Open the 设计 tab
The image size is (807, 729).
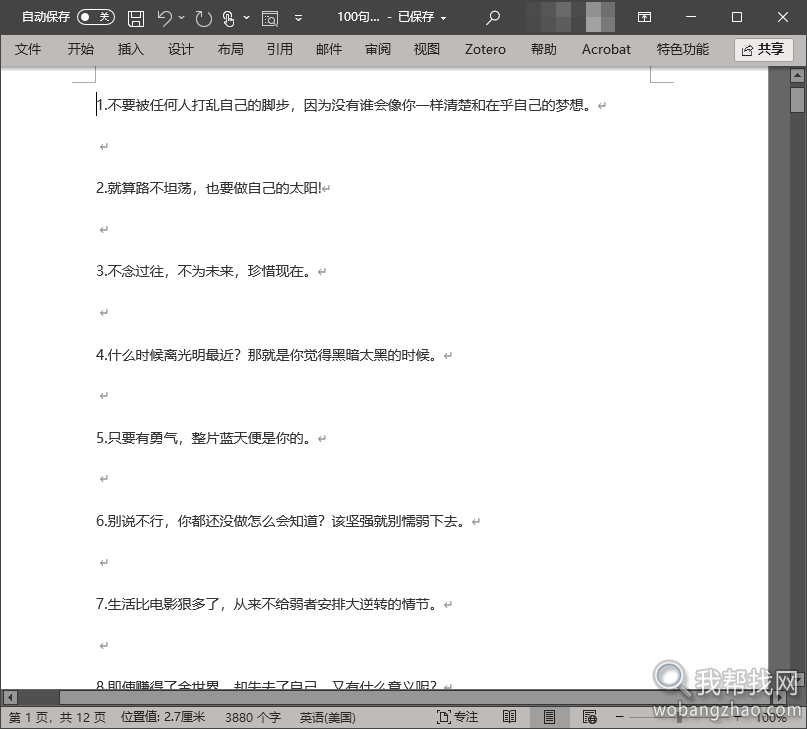coord(181,49)
